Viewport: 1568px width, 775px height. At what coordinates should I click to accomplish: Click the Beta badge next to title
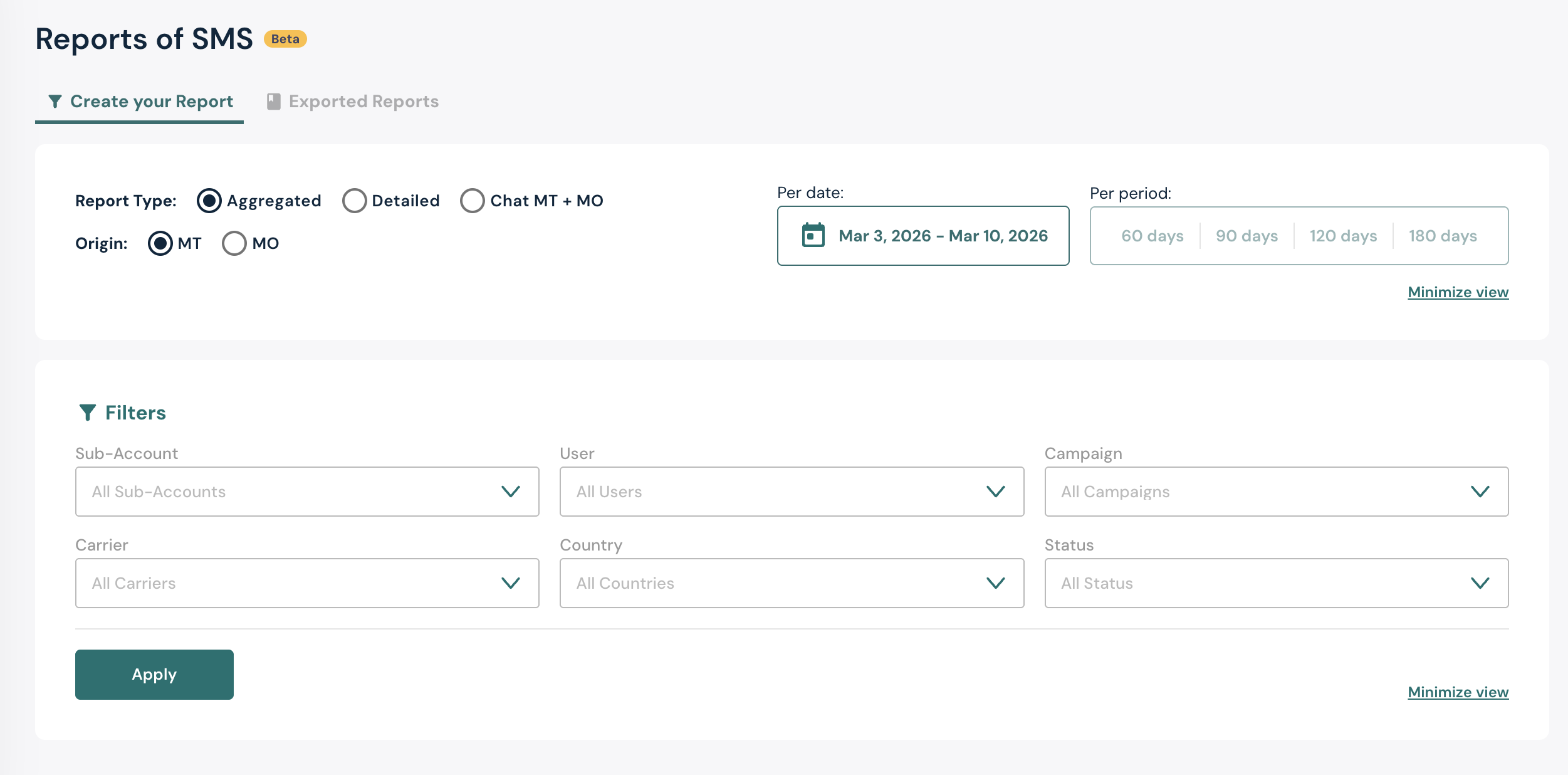(285, 39)
